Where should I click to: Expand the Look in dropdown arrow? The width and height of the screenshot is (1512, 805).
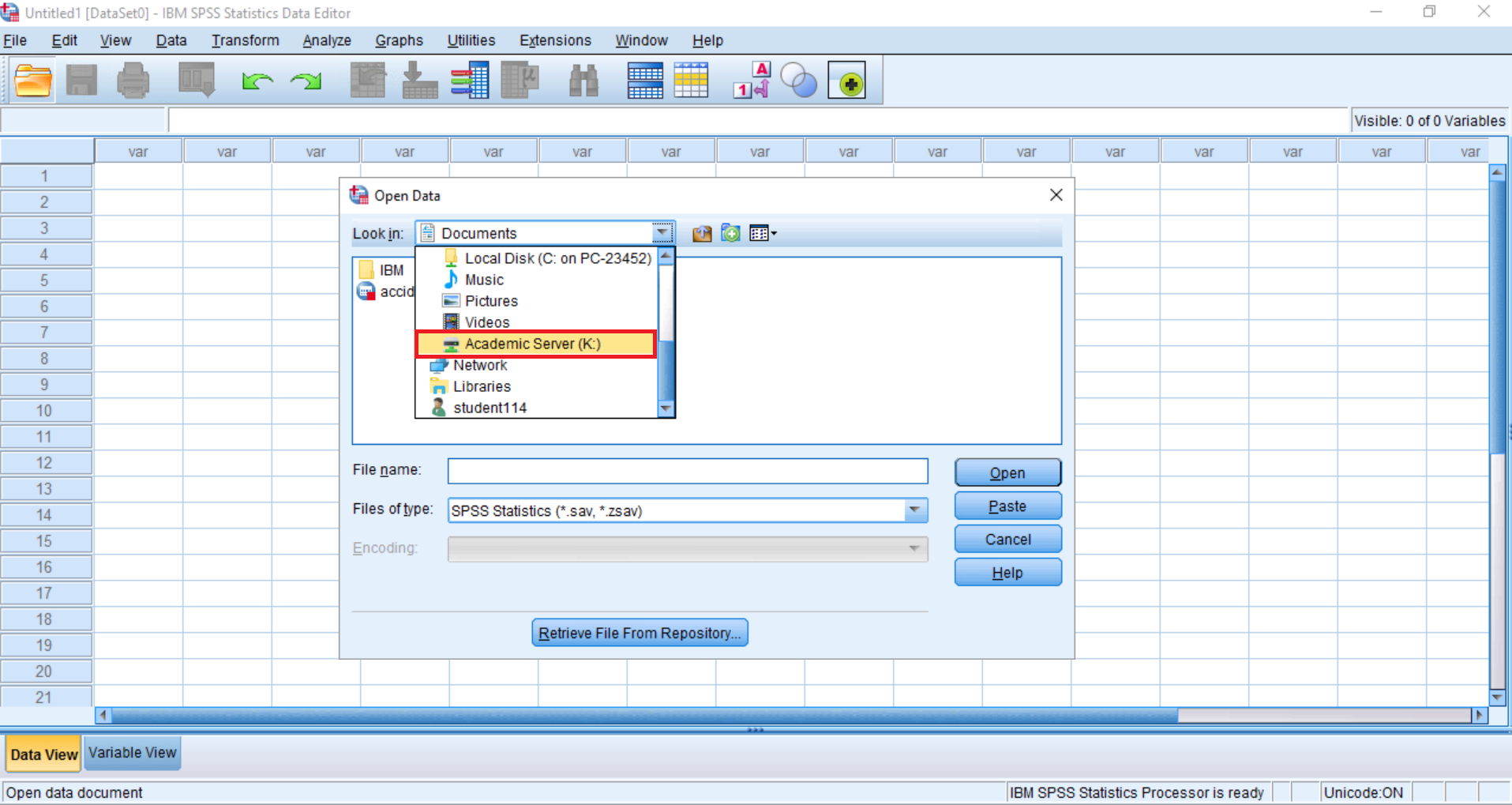[662, 233]
